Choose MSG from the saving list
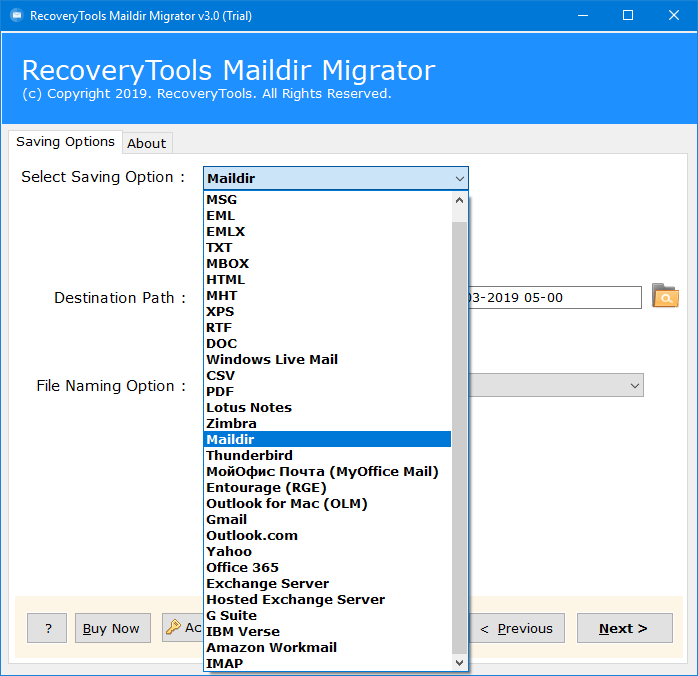 tap(328, 200)
